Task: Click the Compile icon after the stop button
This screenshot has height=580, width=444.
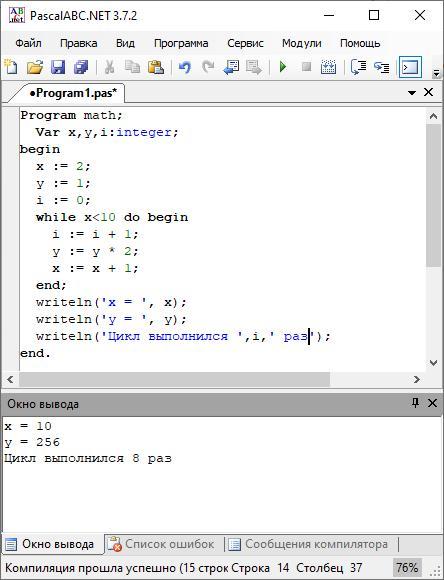Action: [328, 67]
